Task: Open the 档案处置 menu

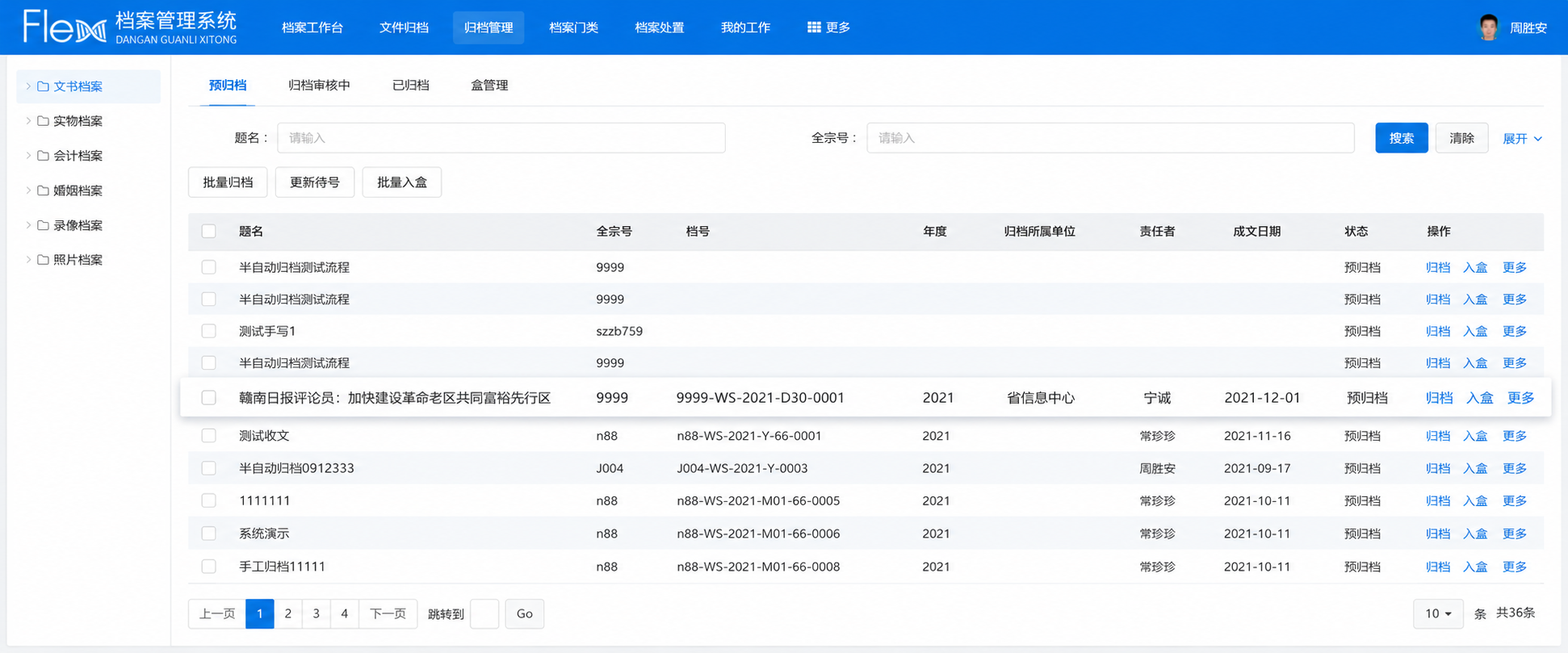Action: pyautogui.click(x=659, y=27)
